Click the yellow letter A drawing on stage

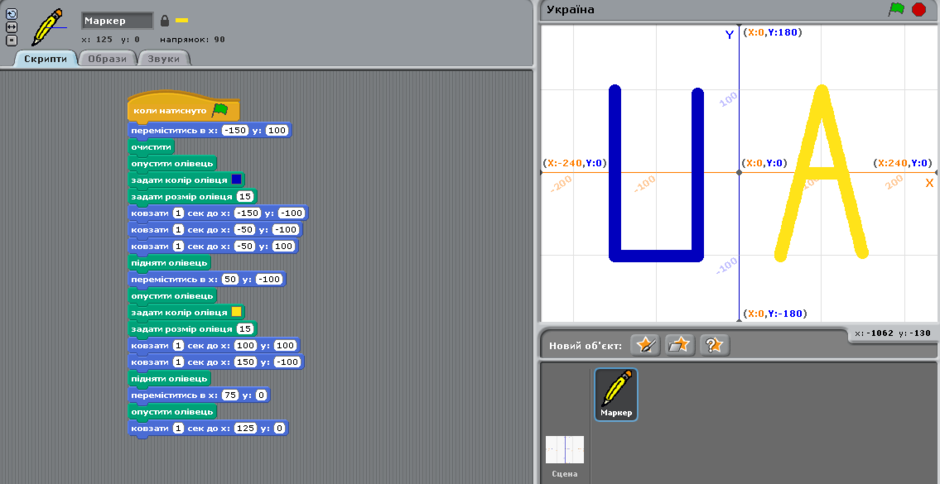821,173
